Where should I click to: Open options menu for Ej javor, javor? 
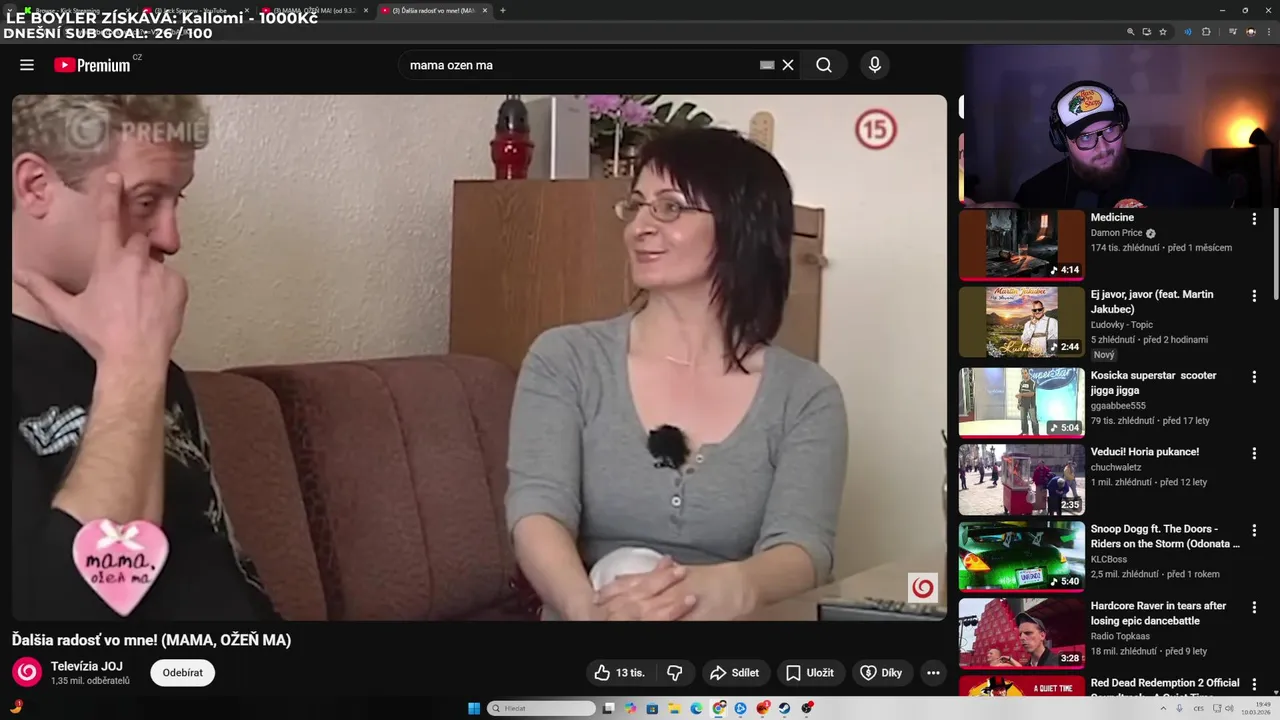coord(1254,296)
